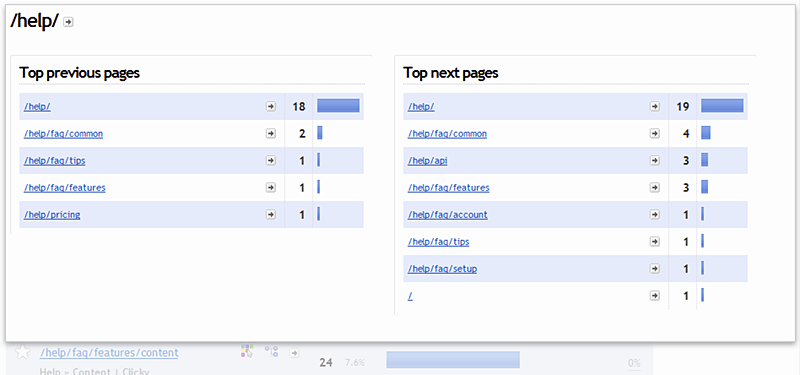Screen dimensions: 800x375
Task: Open /help/faq/features link in Top previous pages
Action: 65,188
